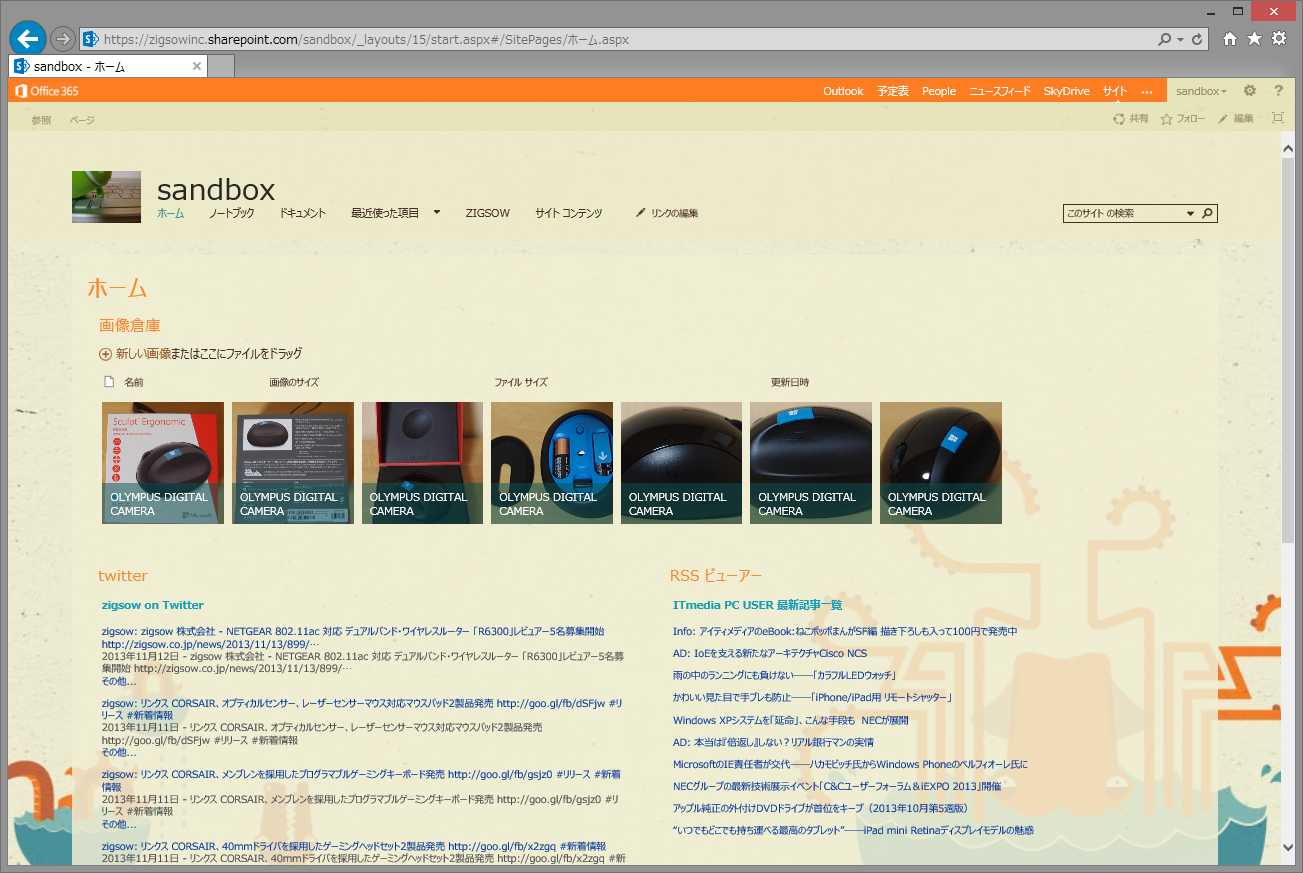This screenshot has height=873, width=1303.
Task: Open the help question mark icon
Action: pos(1278,91)
